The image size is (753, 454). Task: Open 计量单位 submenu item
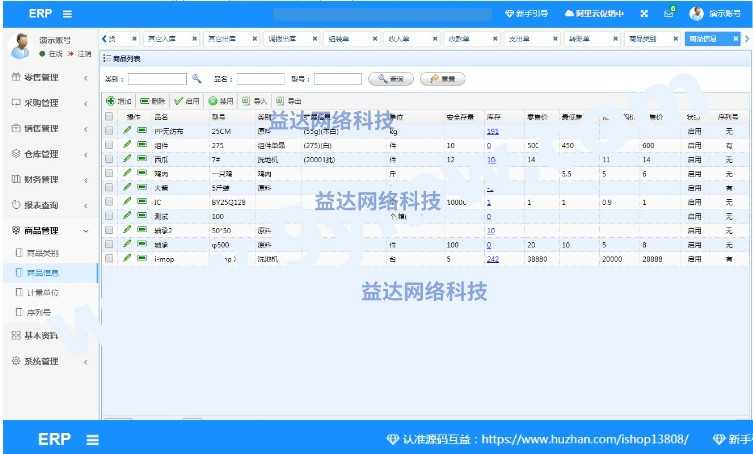[42, 292]
